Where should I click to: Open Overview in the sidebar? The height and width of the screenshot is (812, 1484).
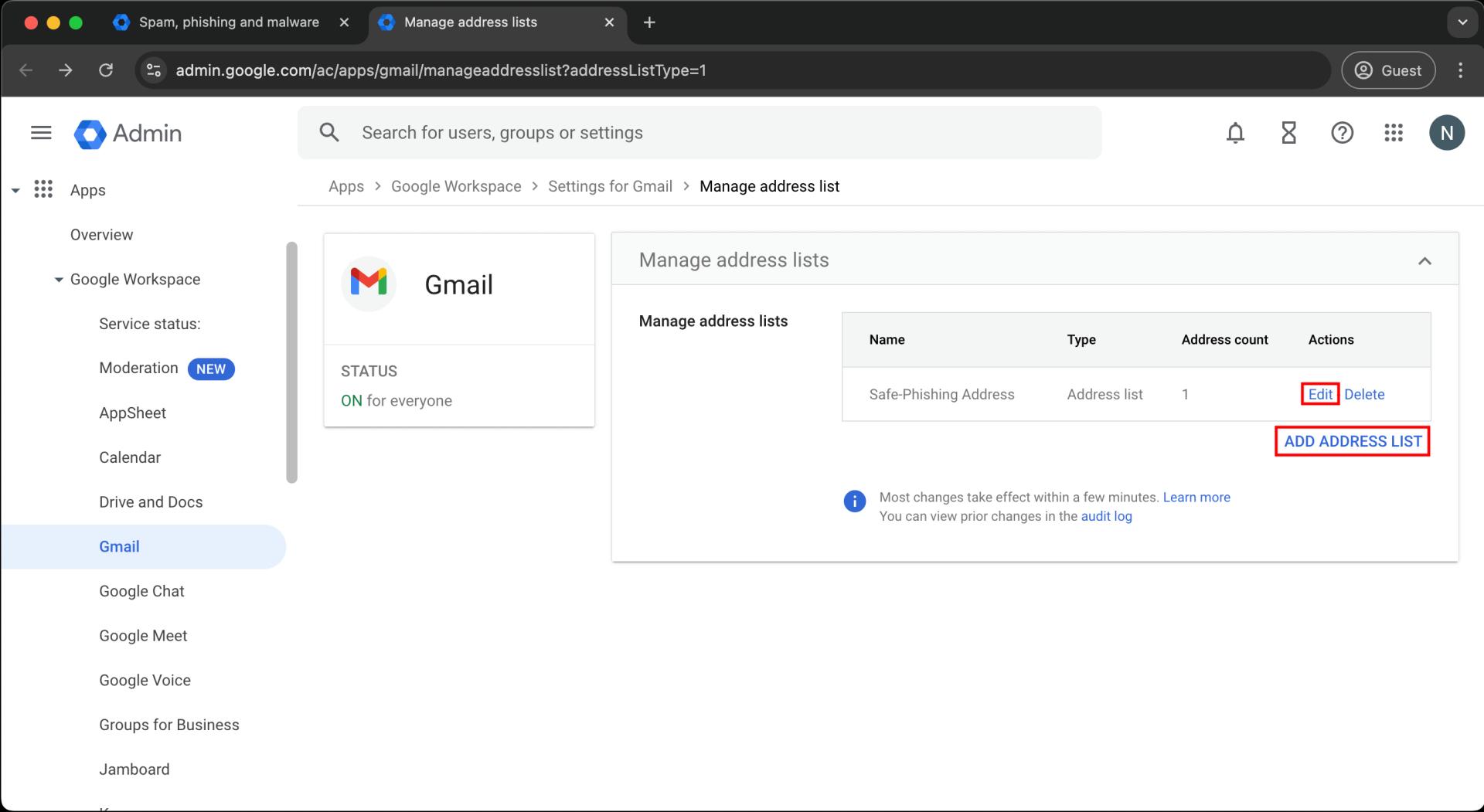click(x=101, y=235)
